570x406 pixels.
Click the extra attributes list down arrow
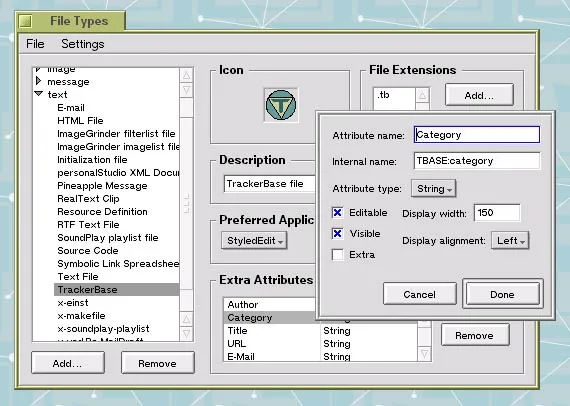coord(424,353)
